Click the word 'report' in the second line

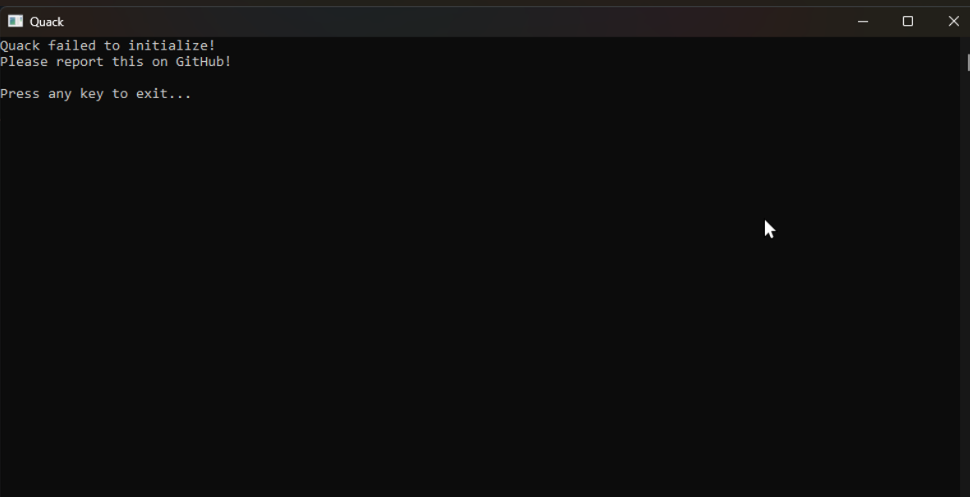tap(80, 61)
